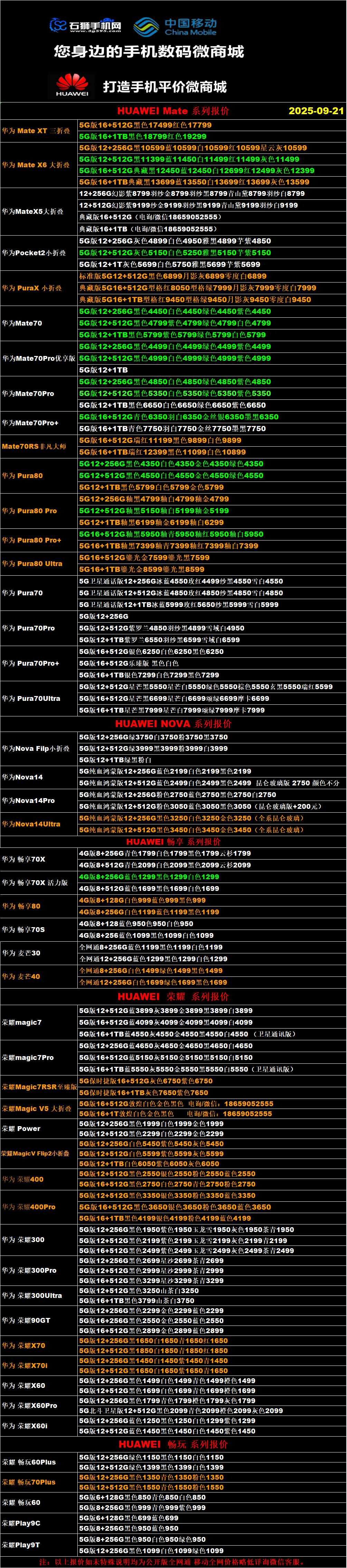
Task: Click the China Mobile logo
Action: pyautogui.click(x=175, y=27)
